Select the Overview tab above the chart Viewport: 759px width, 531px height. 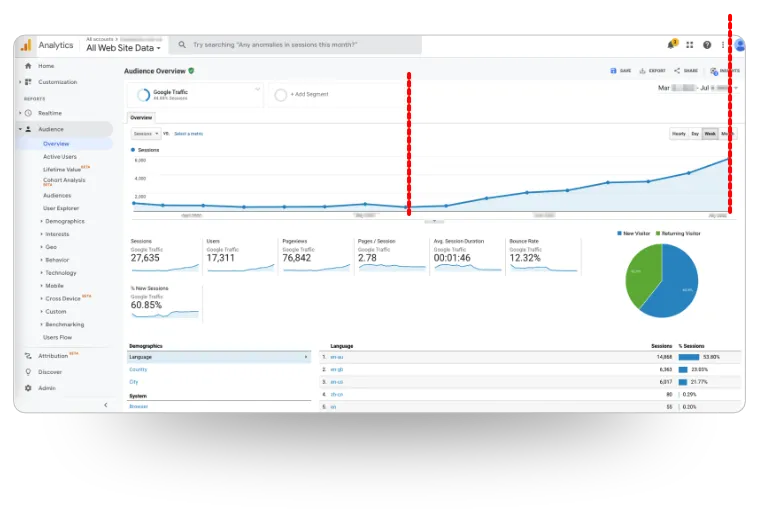[x=141, y=118]
